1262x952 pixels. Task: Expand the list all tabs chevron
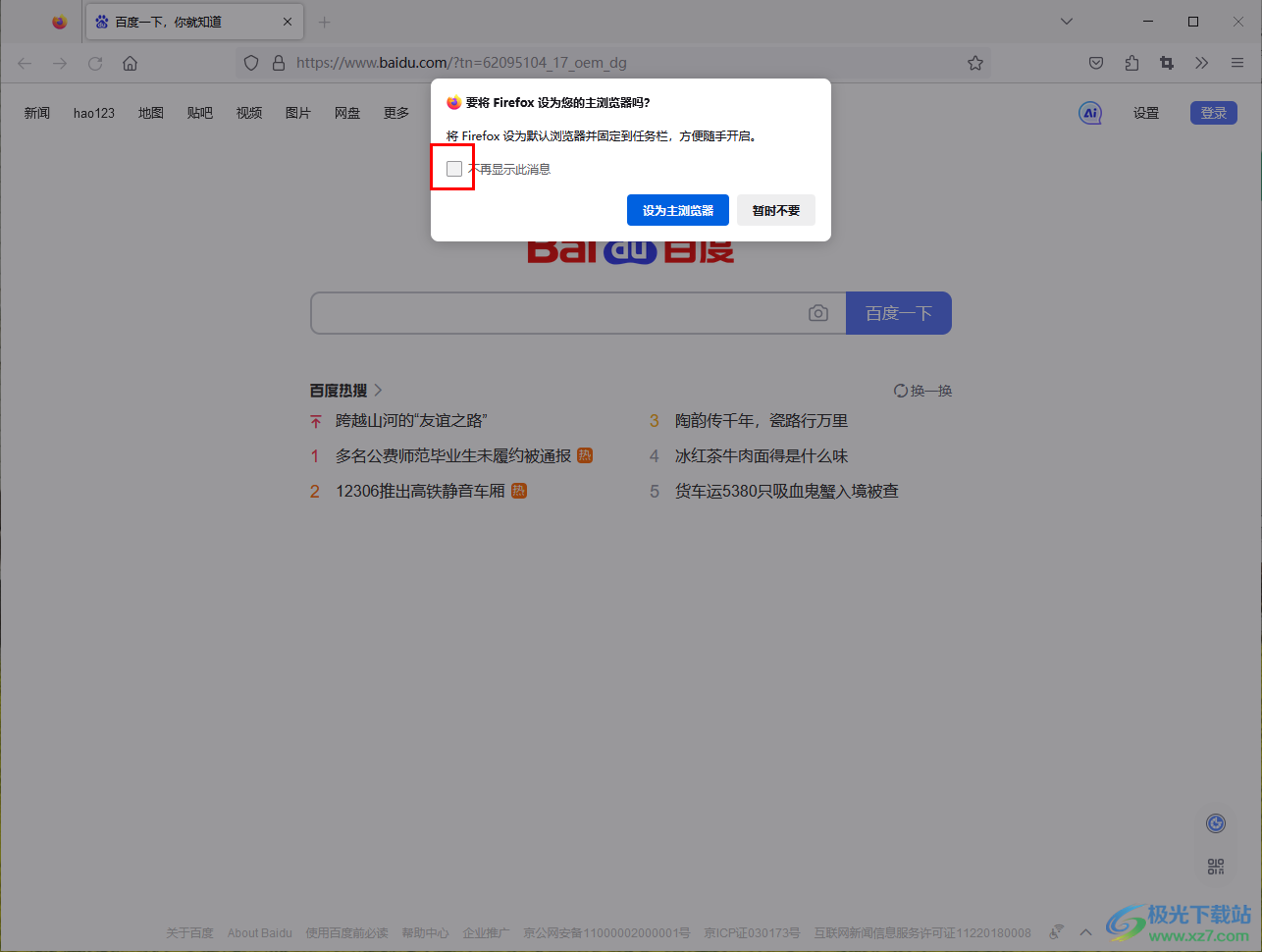point(1067,22)
